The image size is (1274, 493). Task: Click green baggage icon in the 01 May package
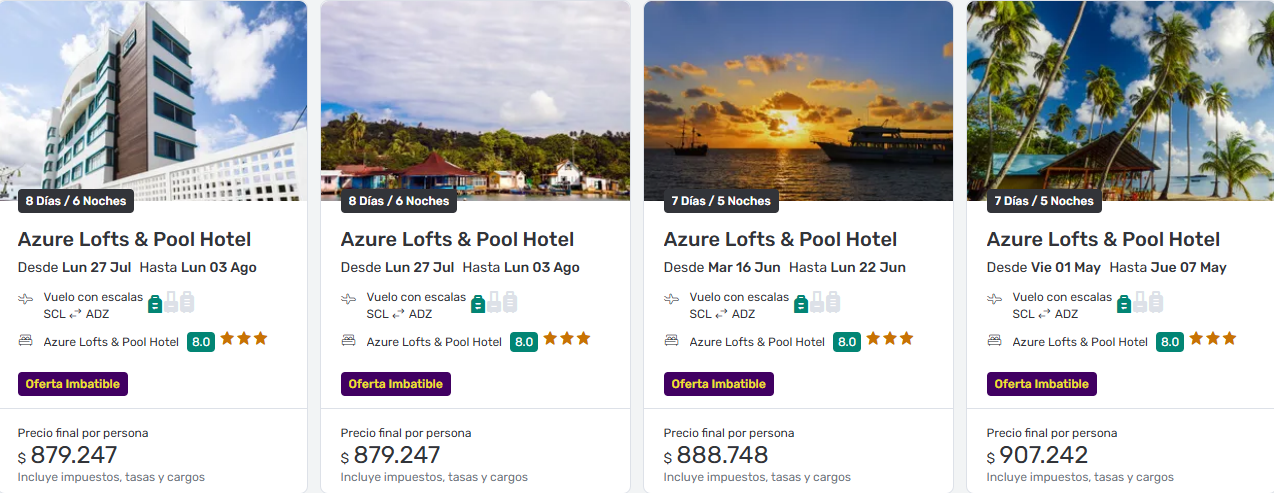tap(1124, 303)
